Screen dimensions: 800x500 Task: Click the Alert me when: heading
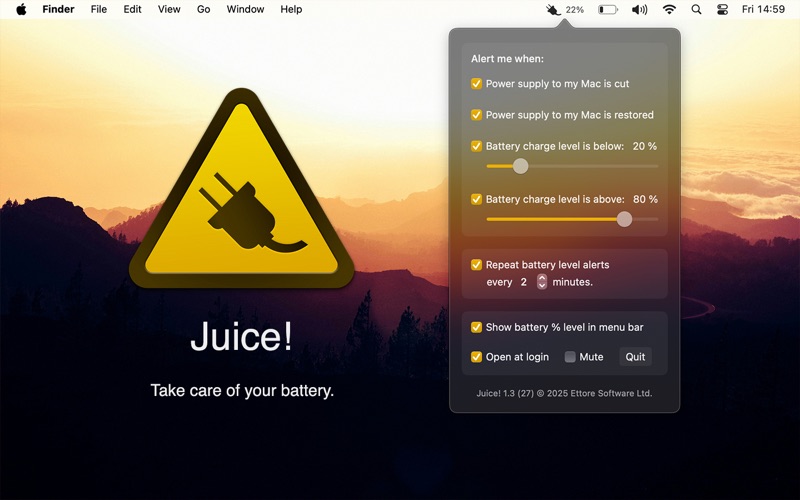[507, 59]
